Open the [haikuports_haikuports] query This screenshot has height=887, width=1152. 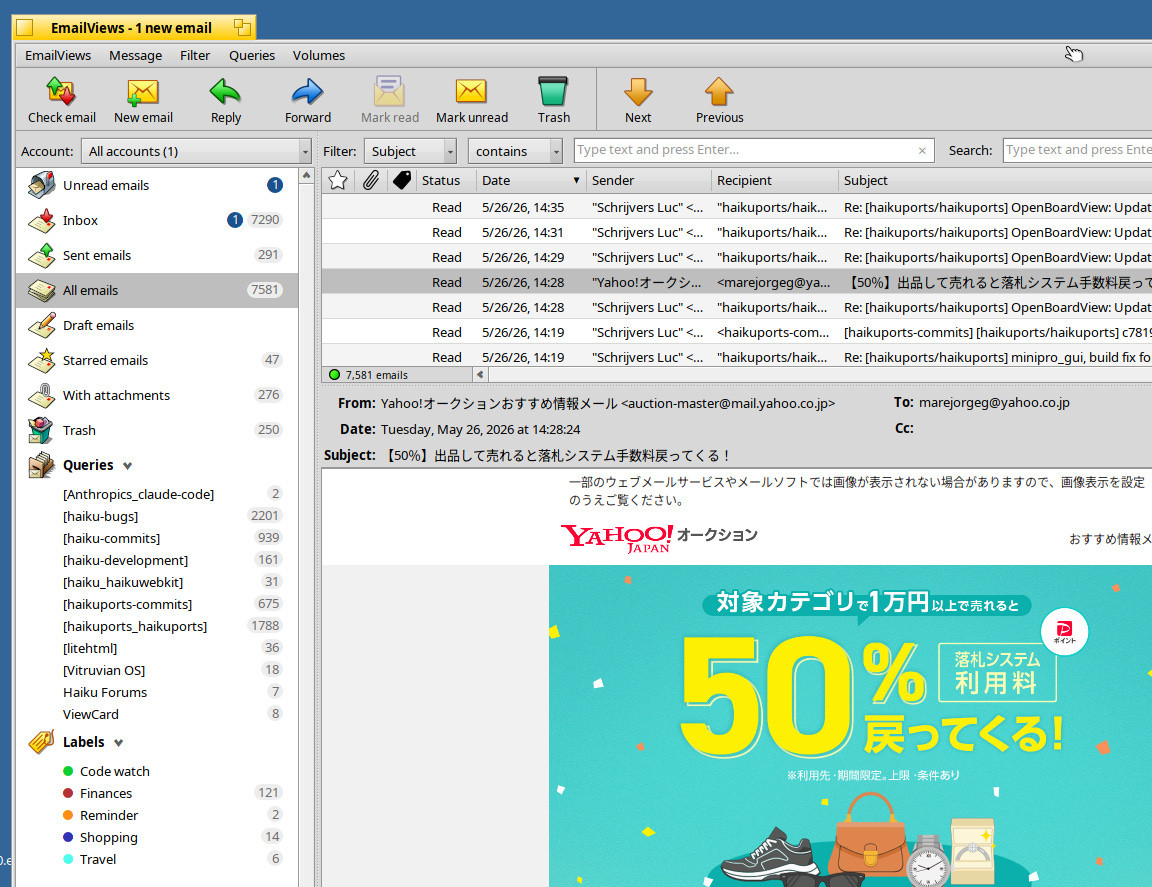(x=157, y=626)
